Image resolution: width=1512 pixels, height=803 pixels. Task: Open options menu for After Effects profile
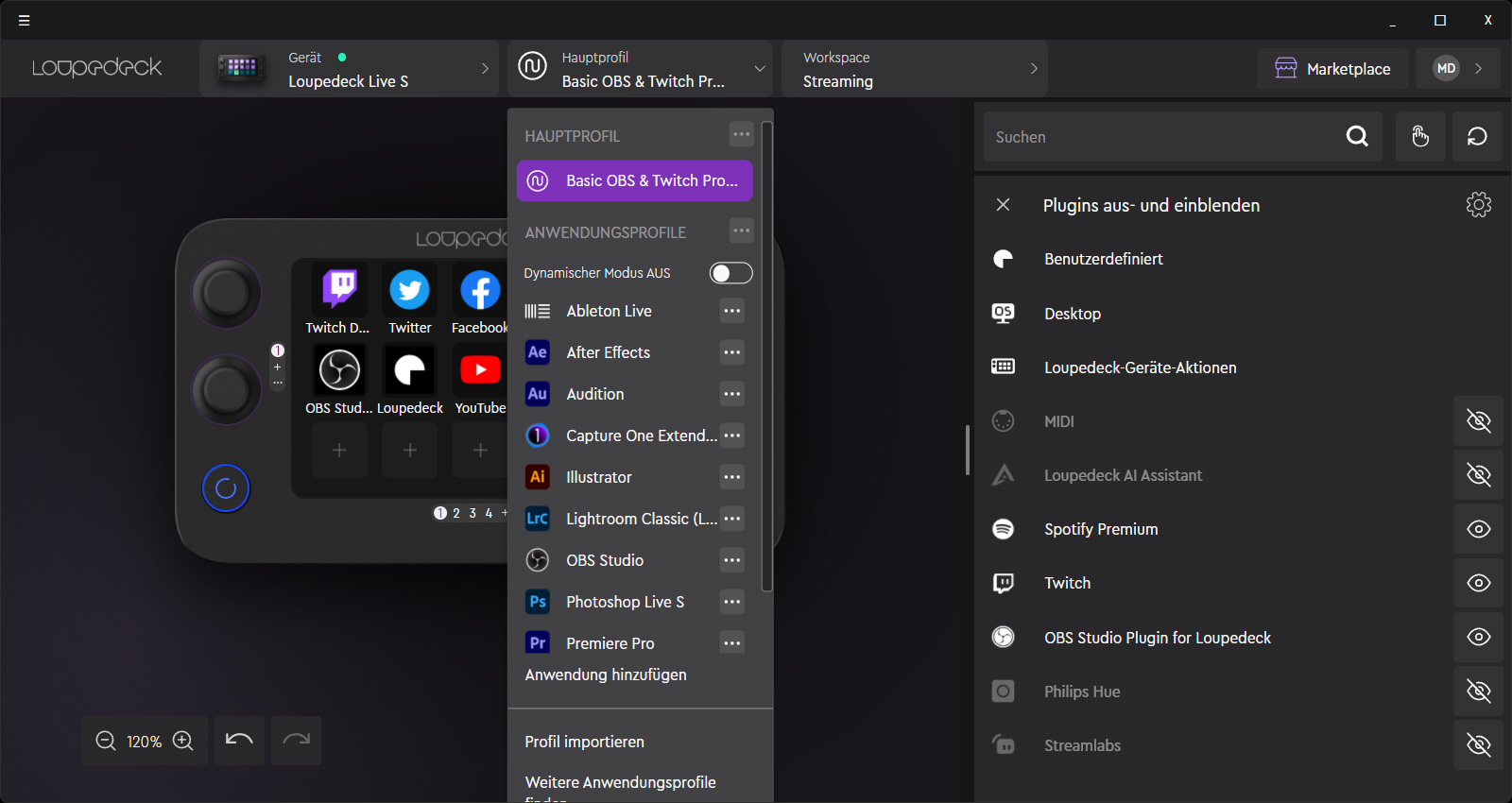[x=731, y=352]
